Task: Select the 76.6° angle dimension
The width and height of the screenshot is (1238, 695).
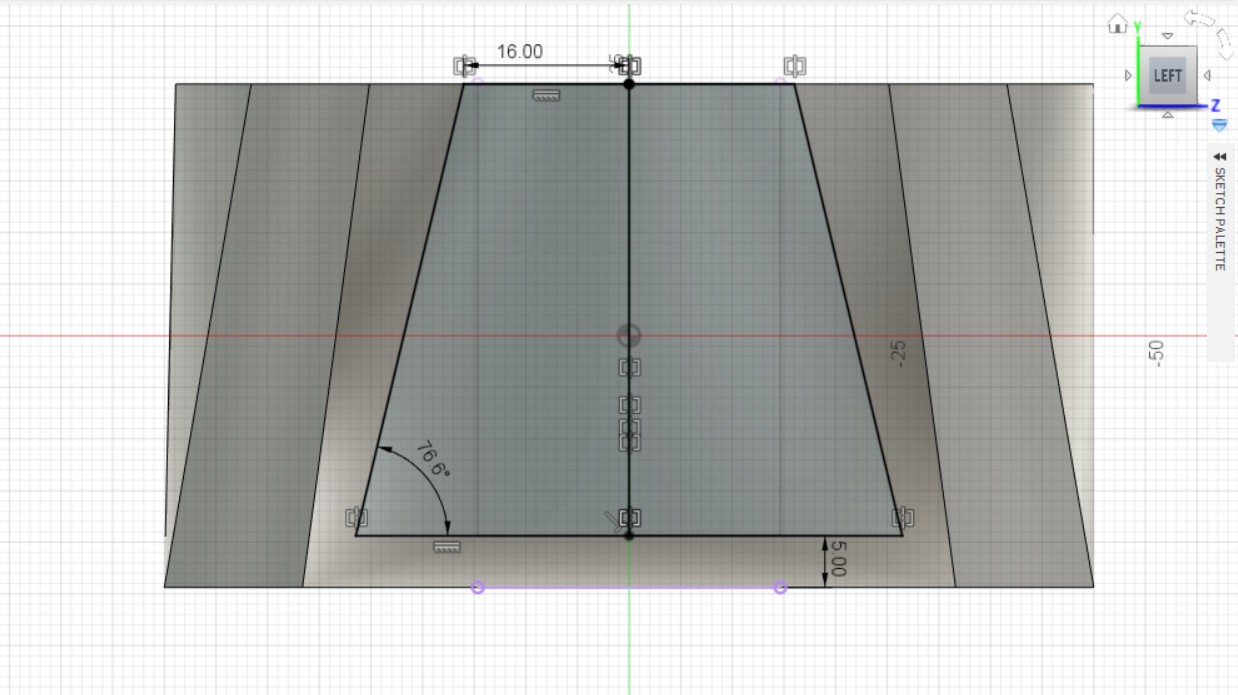Action: (x=432, y=459)
